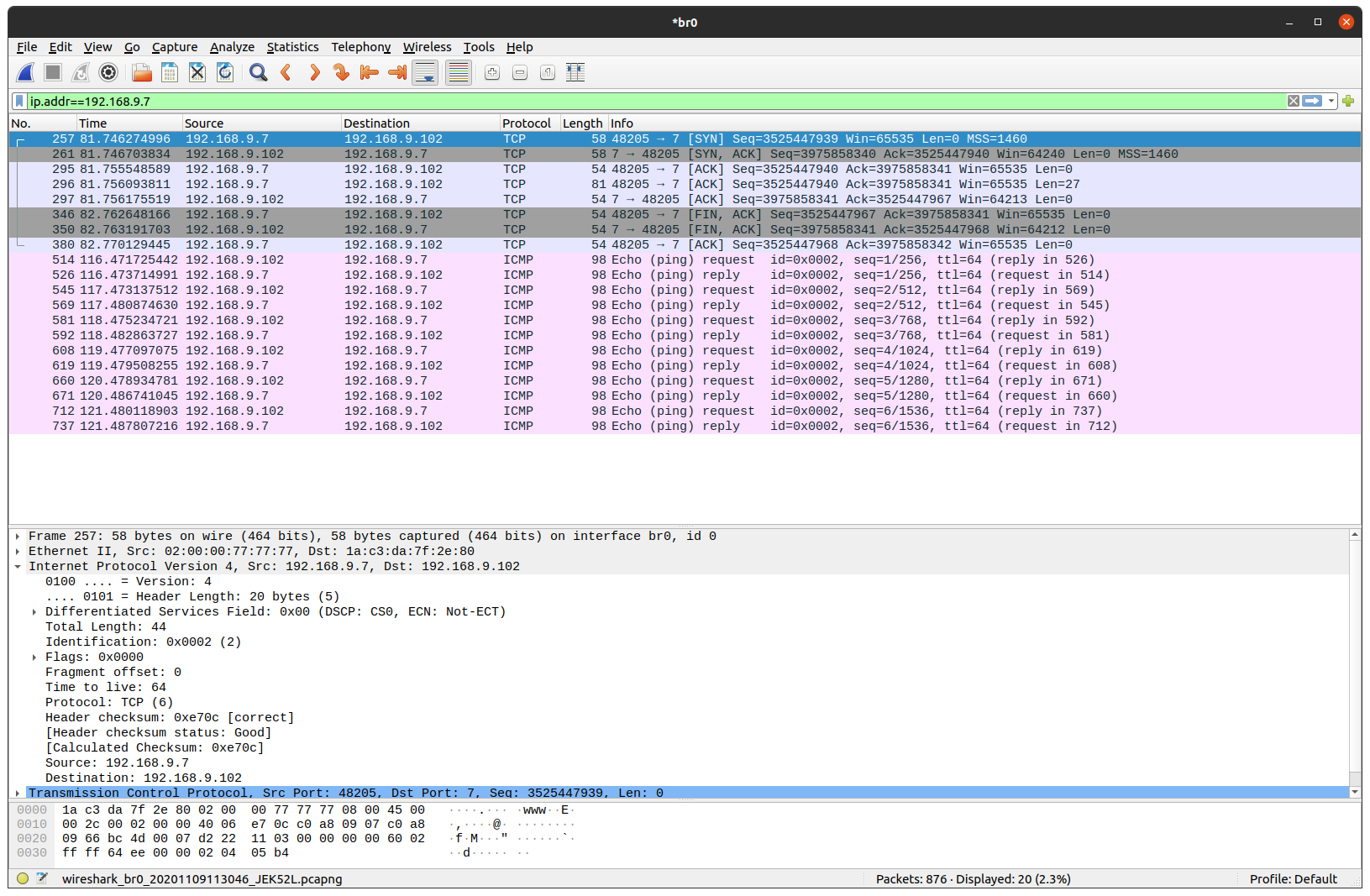Viewport: 1370px width, 896px height.
Task: Find a packet using the magnifier icon
Action: 258,73
